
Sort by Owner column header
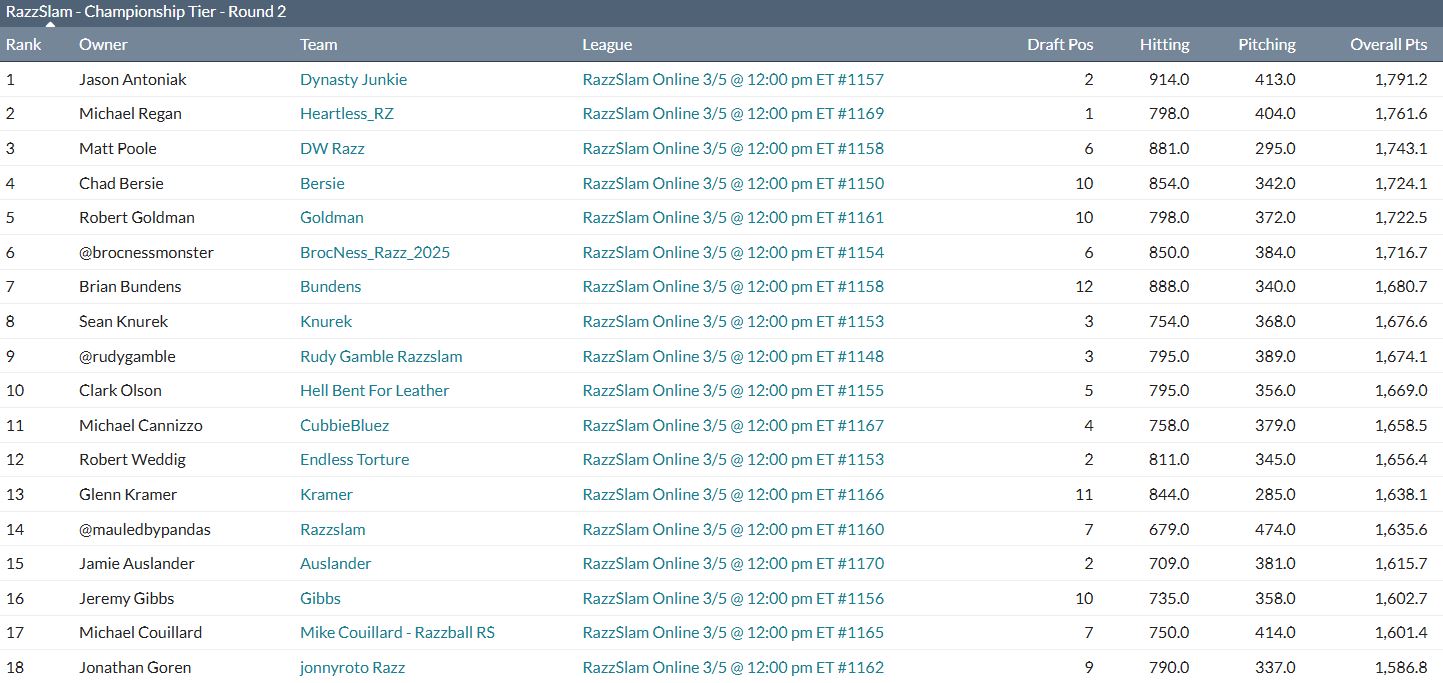[x=103, y=44]
